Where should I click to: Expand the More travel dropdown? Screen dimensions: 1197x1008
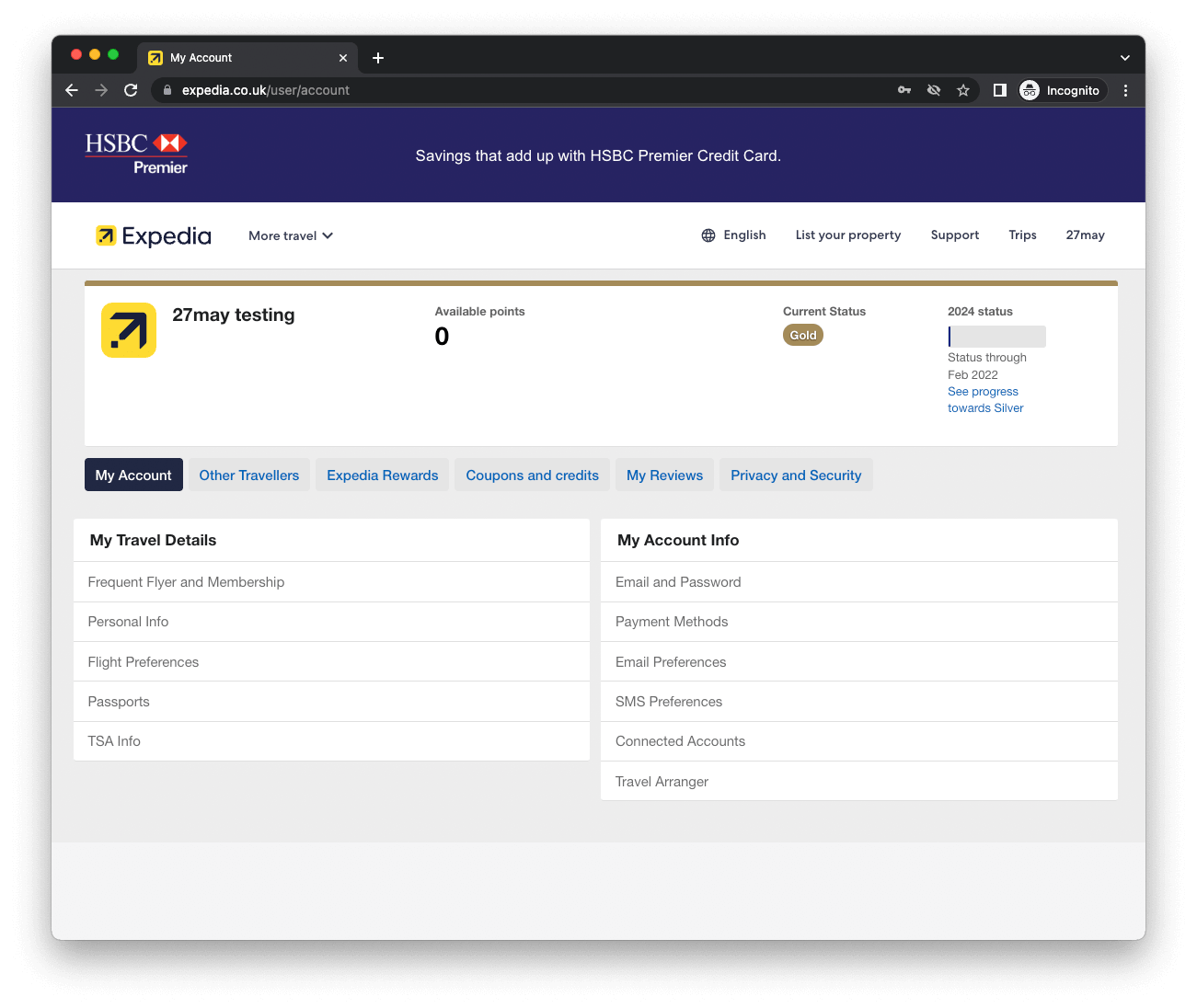[x=291, y=236]
